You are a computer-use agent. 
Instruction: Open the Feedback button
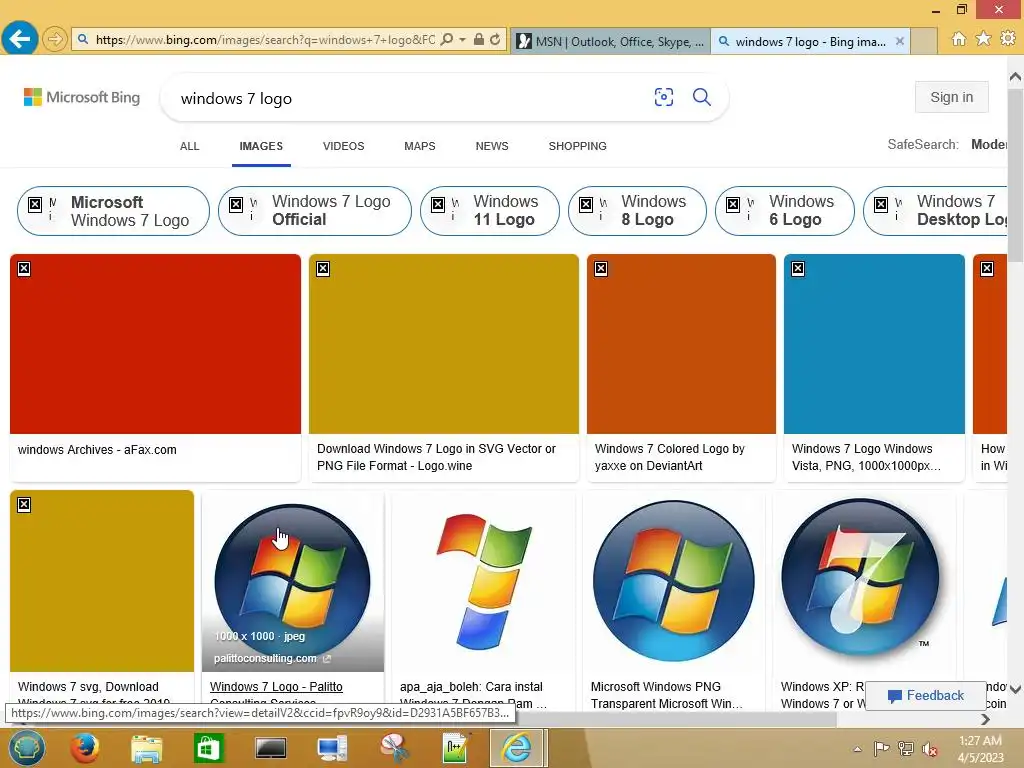pyautogui.click(x=925, y=696)
